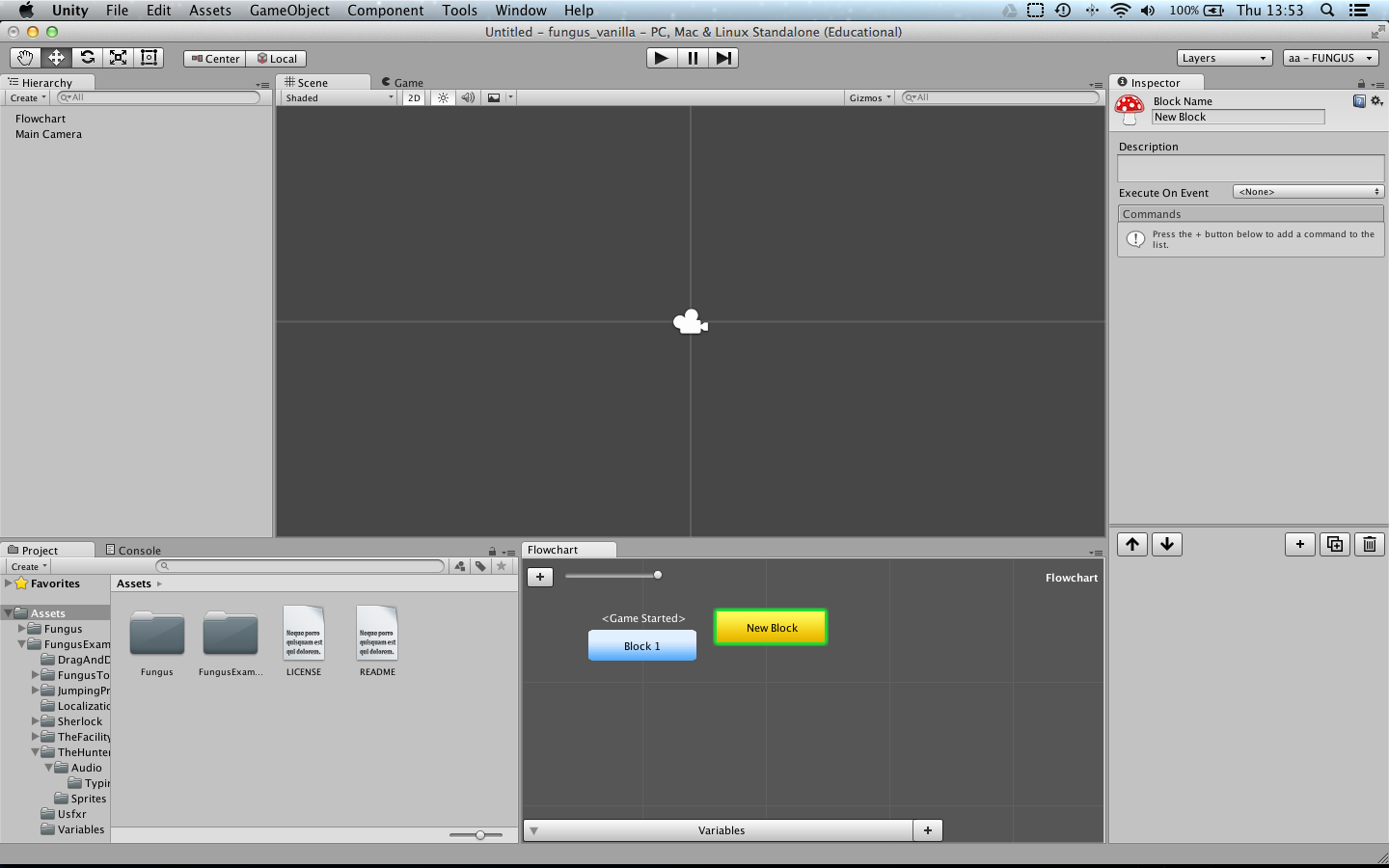Expand the Sherlock folder arrow

pyautogui.click(x=36, y=720)
